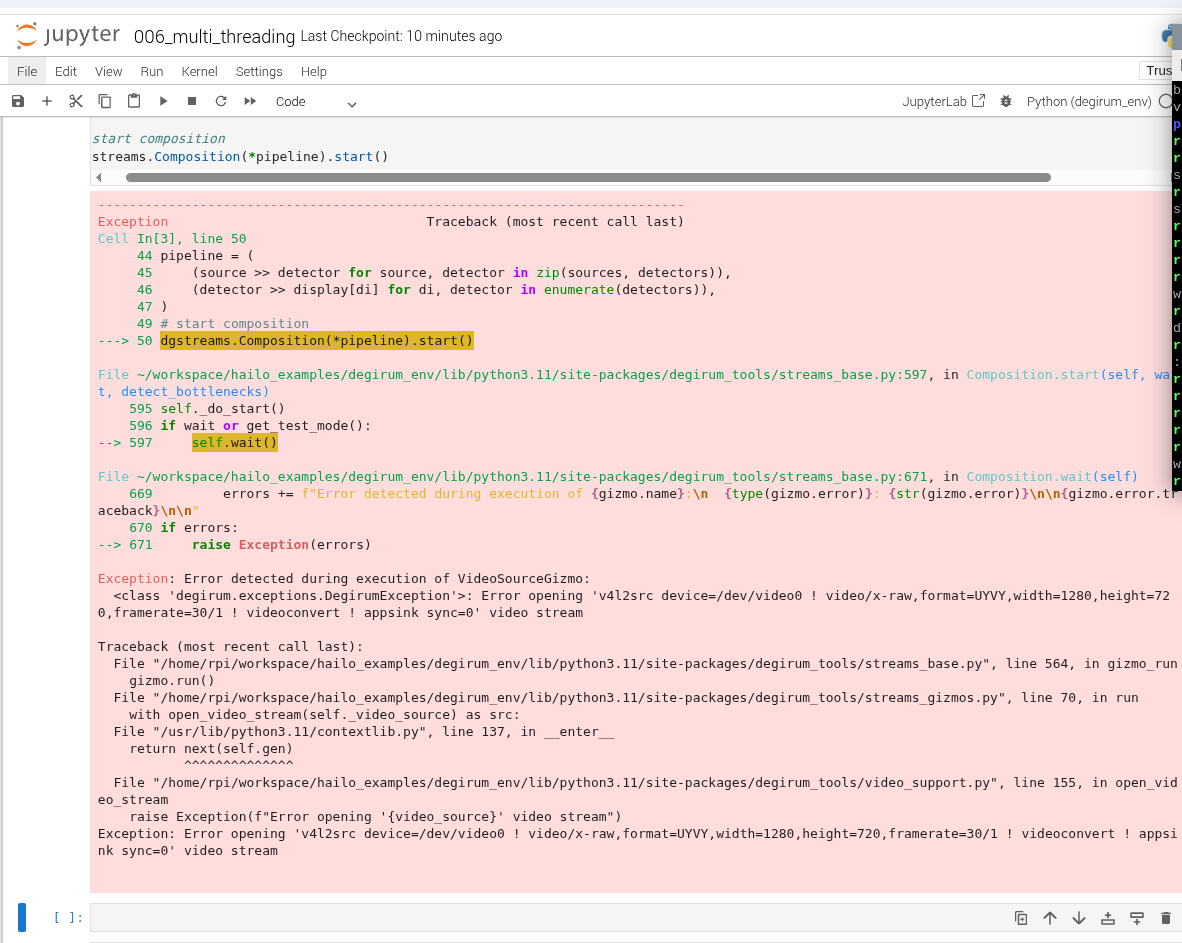Enable the debugger with the bug icon
This screenshot has width=1182, height=943.
(1005, 101)
